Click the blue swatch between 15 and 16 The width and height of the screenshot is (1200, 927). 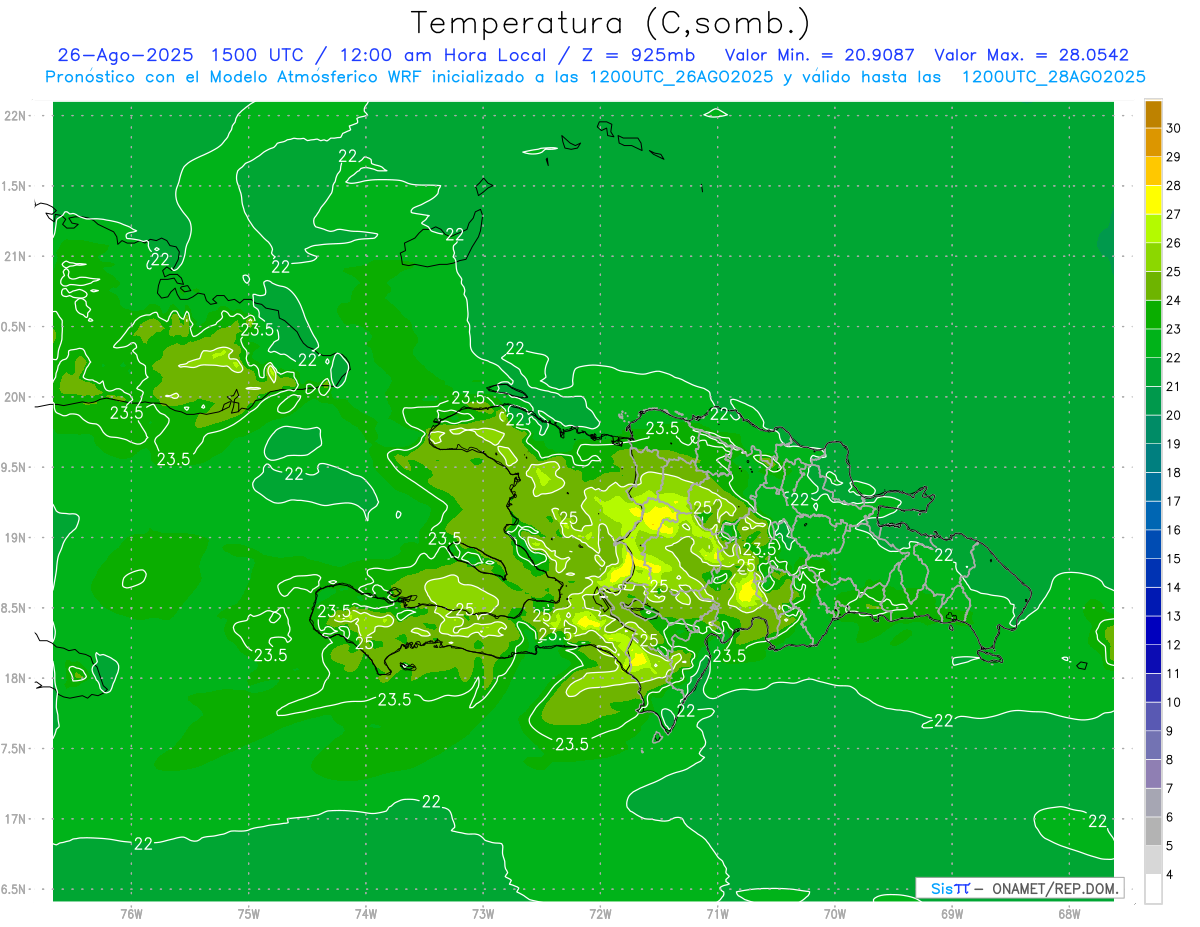(x=1153, y=544)
